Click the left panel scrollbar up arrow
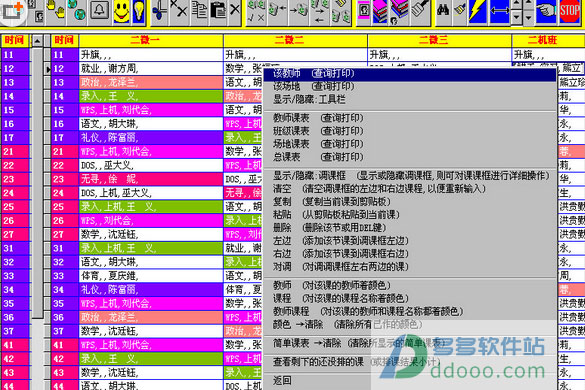The image size is (585, 390). [x=37, y=40]
